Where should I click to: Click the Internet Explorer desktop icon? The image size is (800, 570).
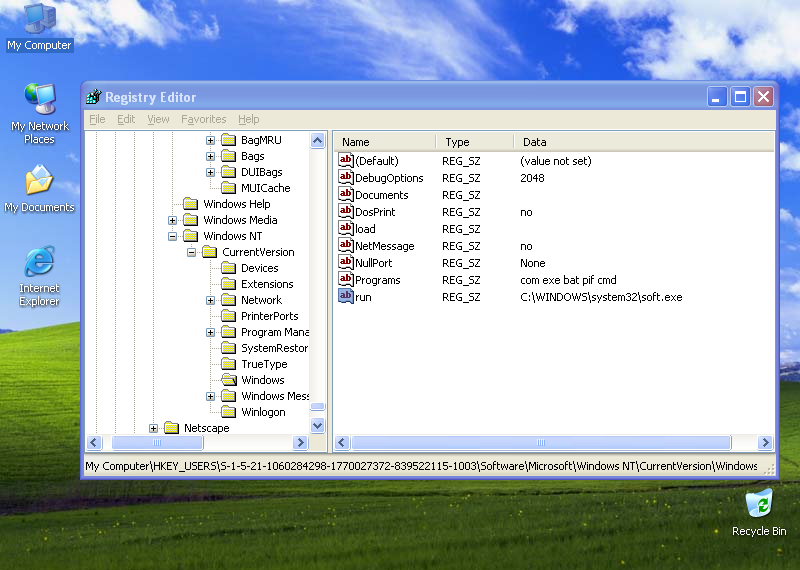click(39, 276)
